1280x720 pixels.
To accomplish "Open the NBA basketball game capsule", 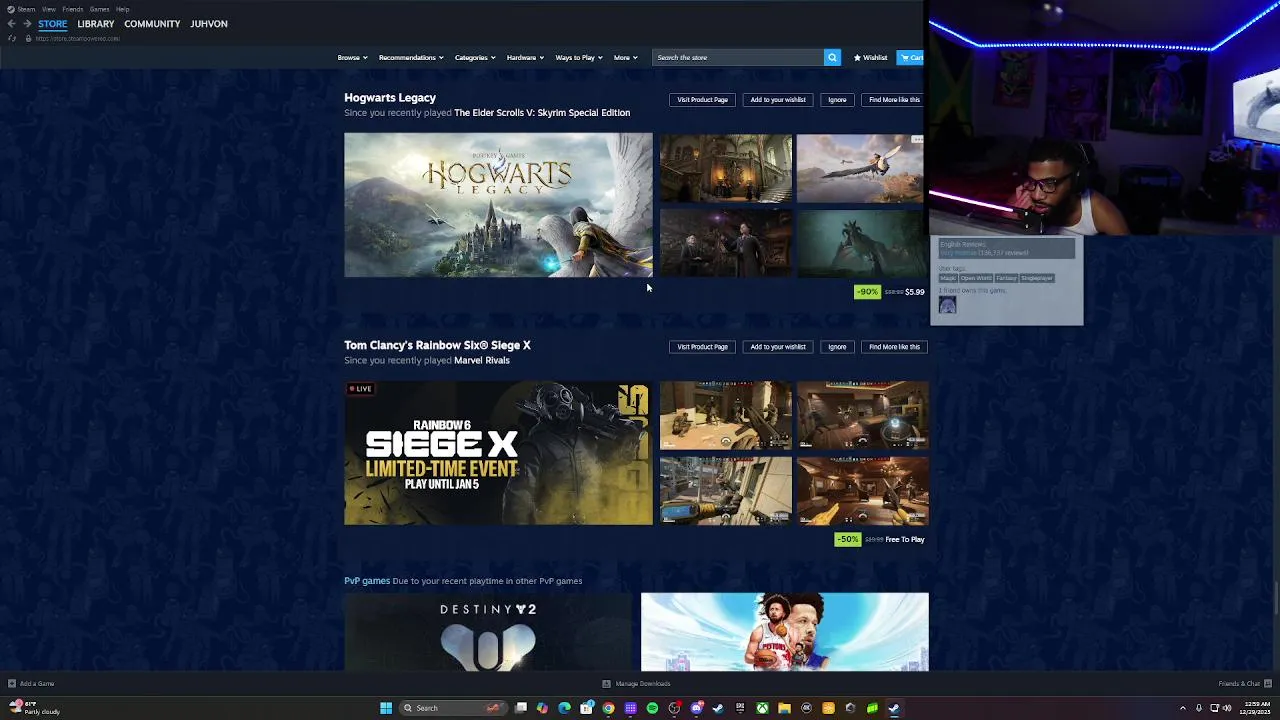I will pos(785,632).
